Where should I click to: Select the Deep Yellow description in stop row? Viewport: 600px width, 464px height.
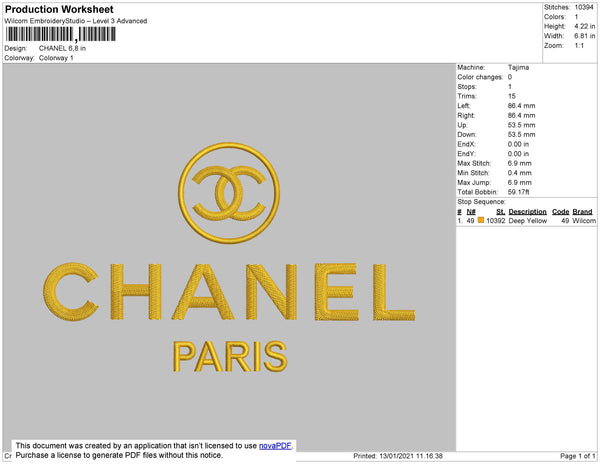(x=527, y=220)
